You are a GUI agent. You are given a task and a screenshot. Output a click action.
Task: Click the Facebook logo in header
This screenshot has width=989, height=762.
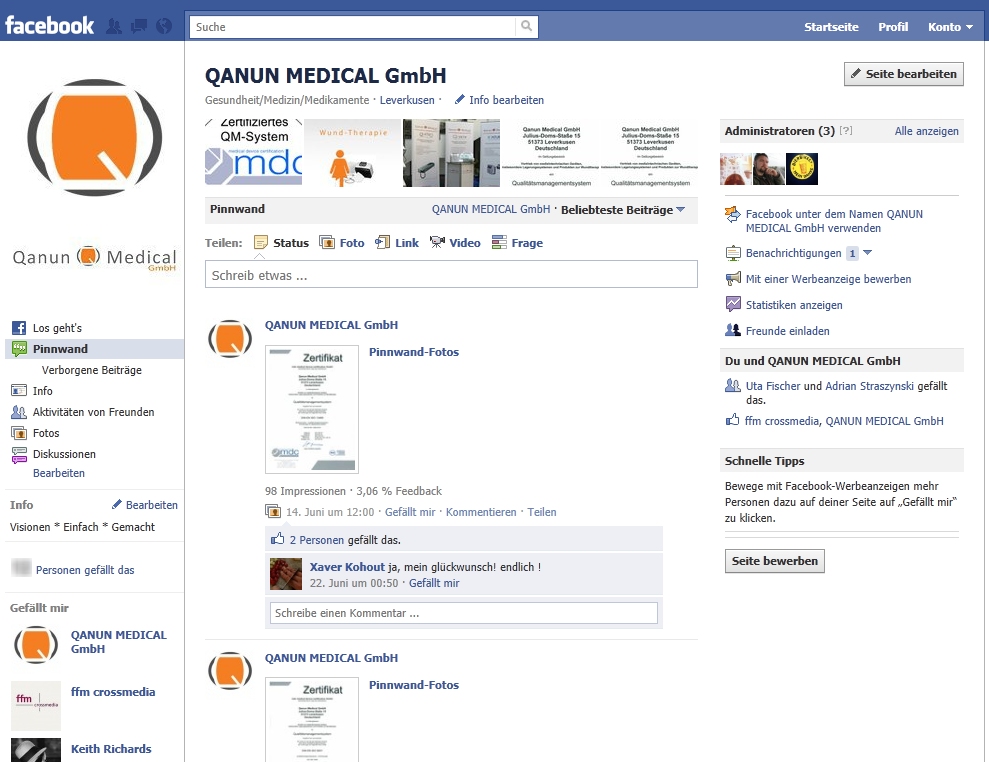pos(49,26)
